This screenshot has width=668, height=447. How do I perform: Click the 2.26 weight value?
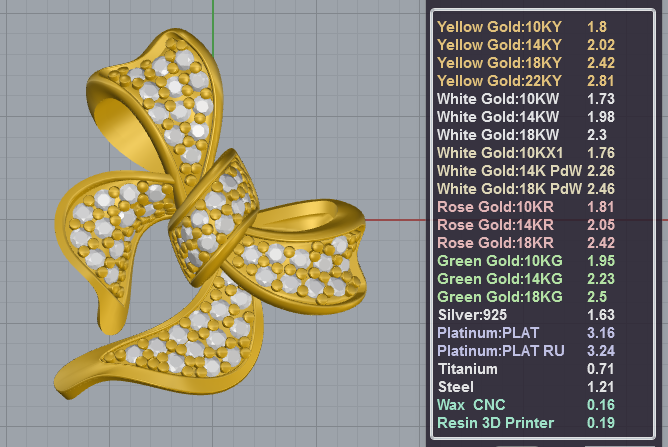point(601,171)
